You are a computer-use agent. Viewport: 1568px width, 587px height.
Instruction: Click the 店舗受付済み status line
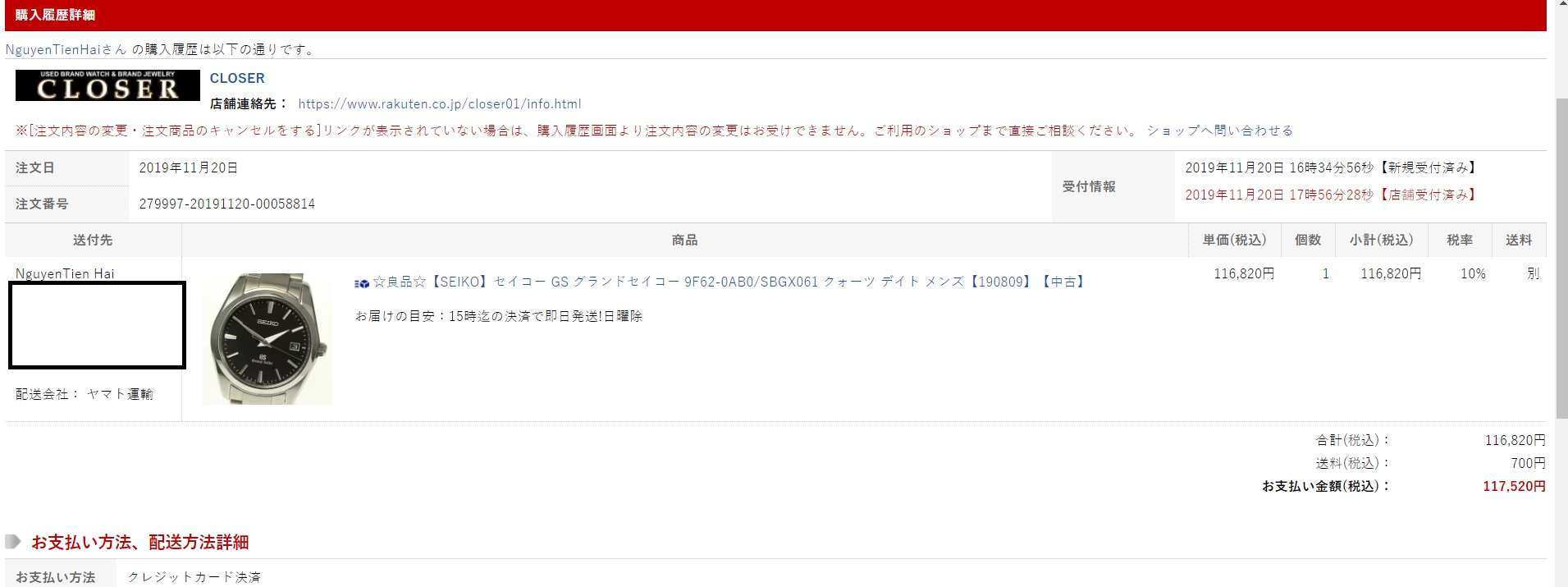tap(1330, 195)
